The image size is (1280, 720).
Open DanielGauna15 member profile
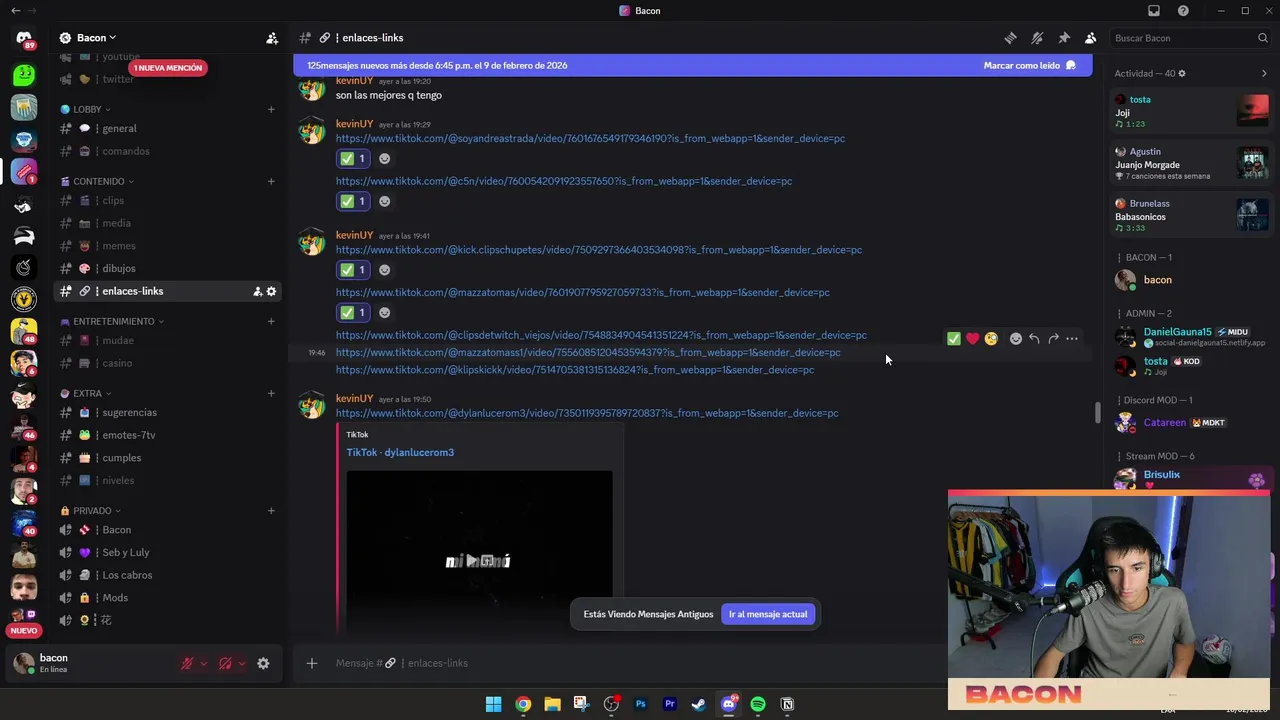(x=1191, y=337)
